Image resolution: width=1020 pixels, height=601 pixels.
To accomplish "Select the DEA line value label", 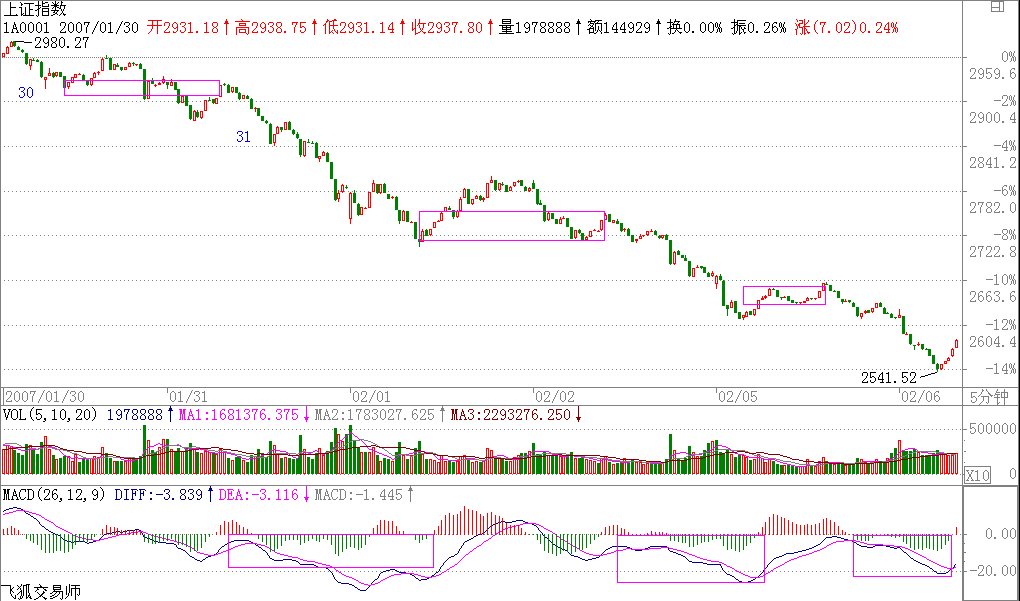I will coord(259,494).
